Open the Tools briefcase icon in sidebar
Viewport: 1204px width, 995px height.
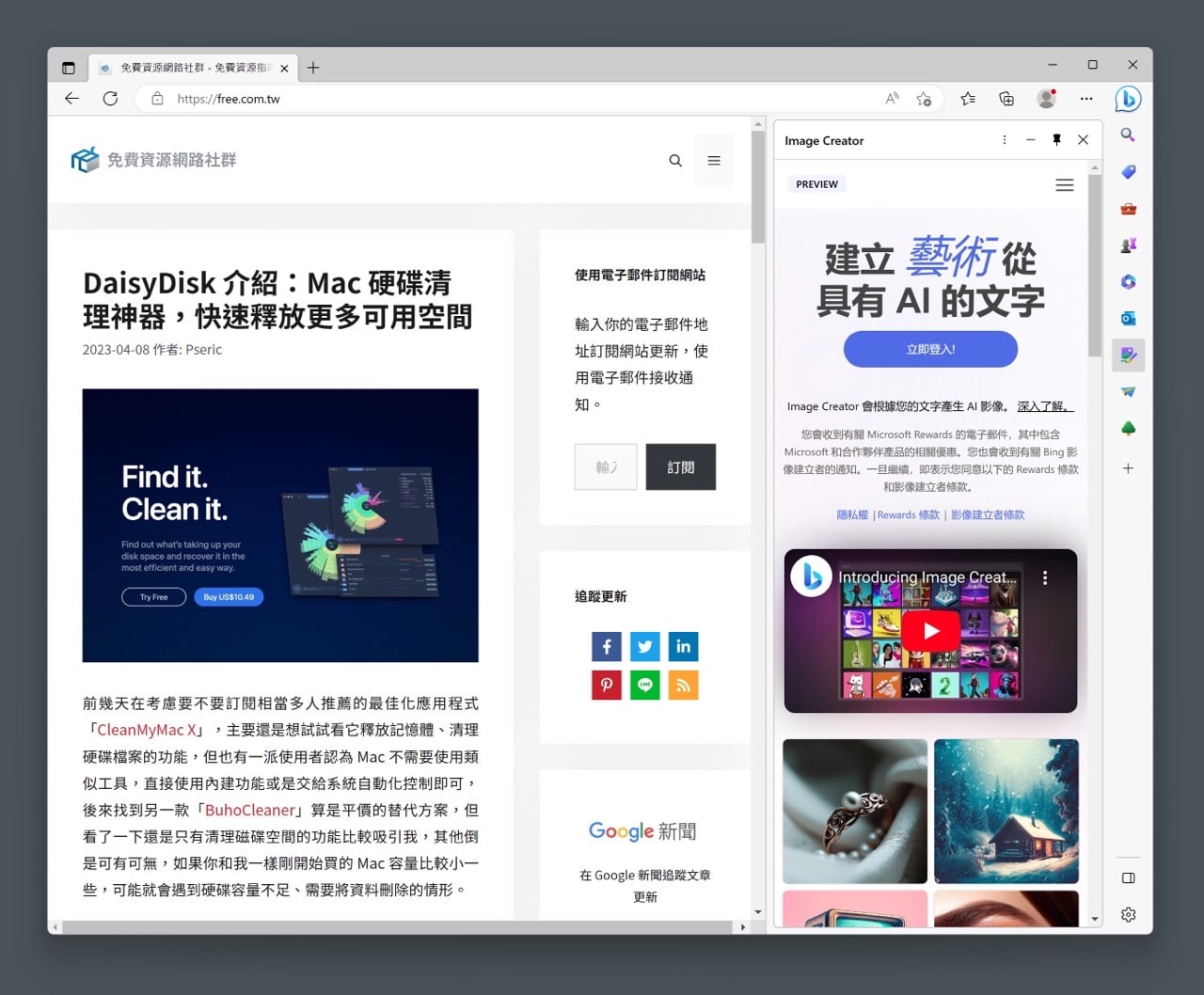[x=1128, y=209]
